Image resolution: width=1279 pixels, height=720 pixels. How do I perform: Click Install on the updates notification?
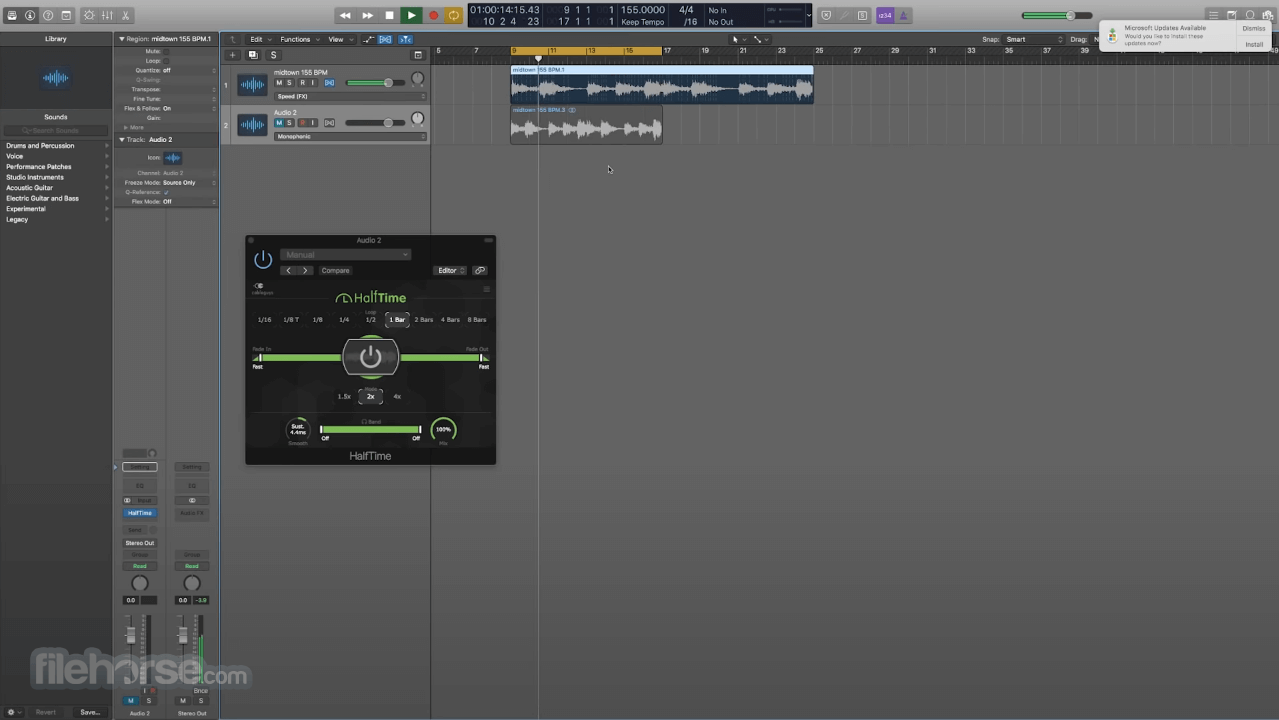point(1254,45)
